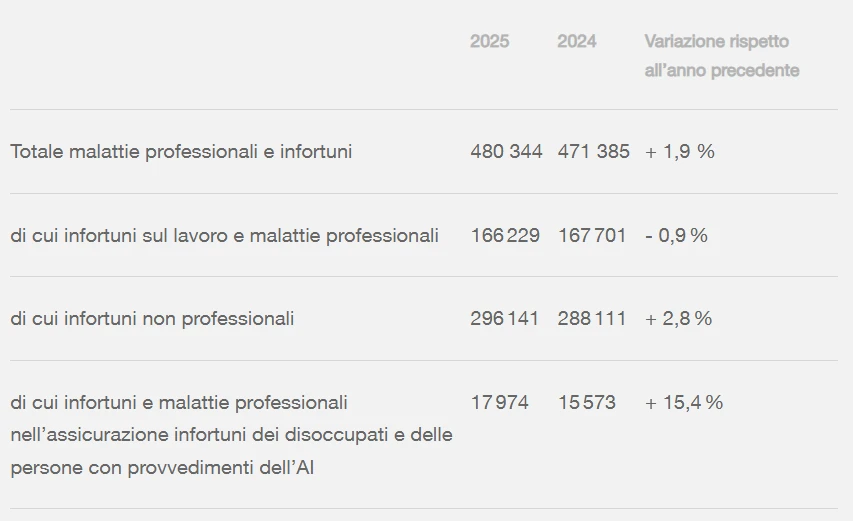The height and width of the screenshot is (521, 853).
Task: Click the assicurazione infortuni dei disoccupati row label
Action: [231, 435]
